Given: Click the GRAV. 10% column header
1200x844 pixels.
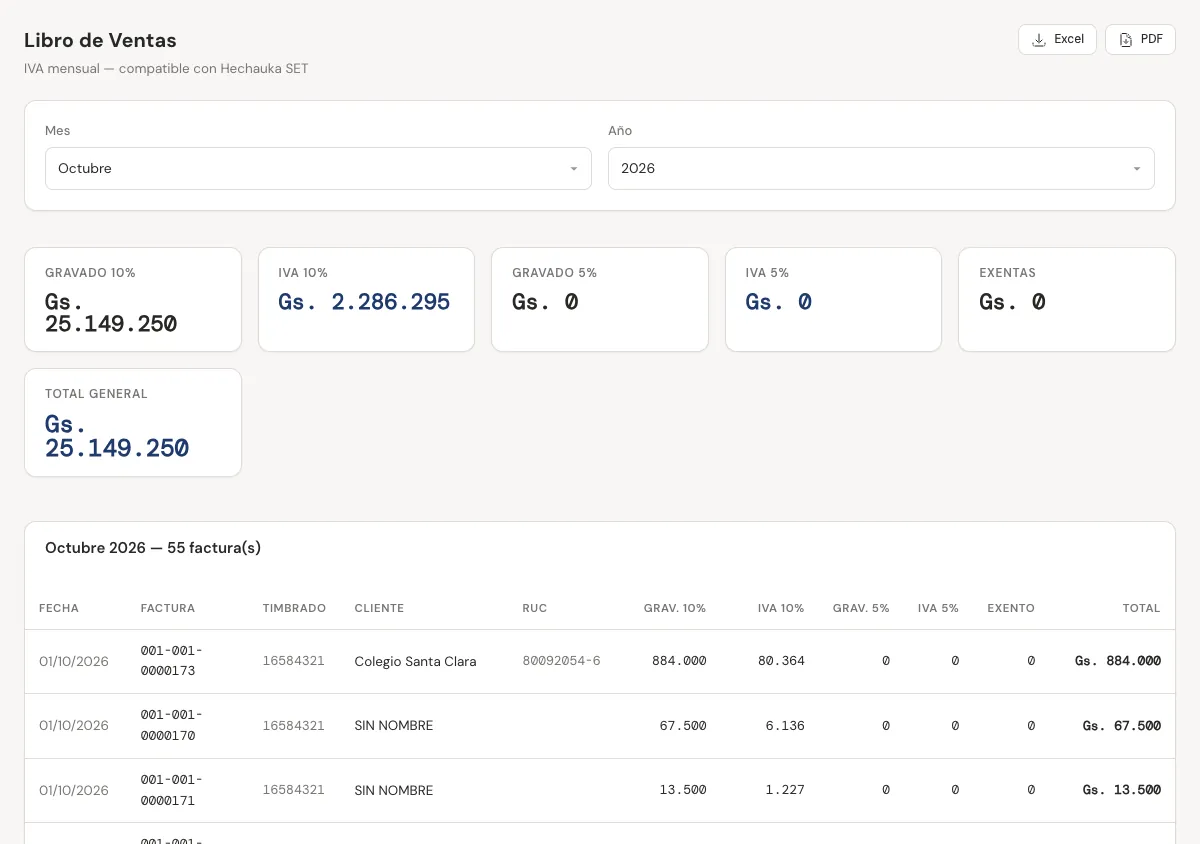Looking at the screenshot, I should 675,608.
